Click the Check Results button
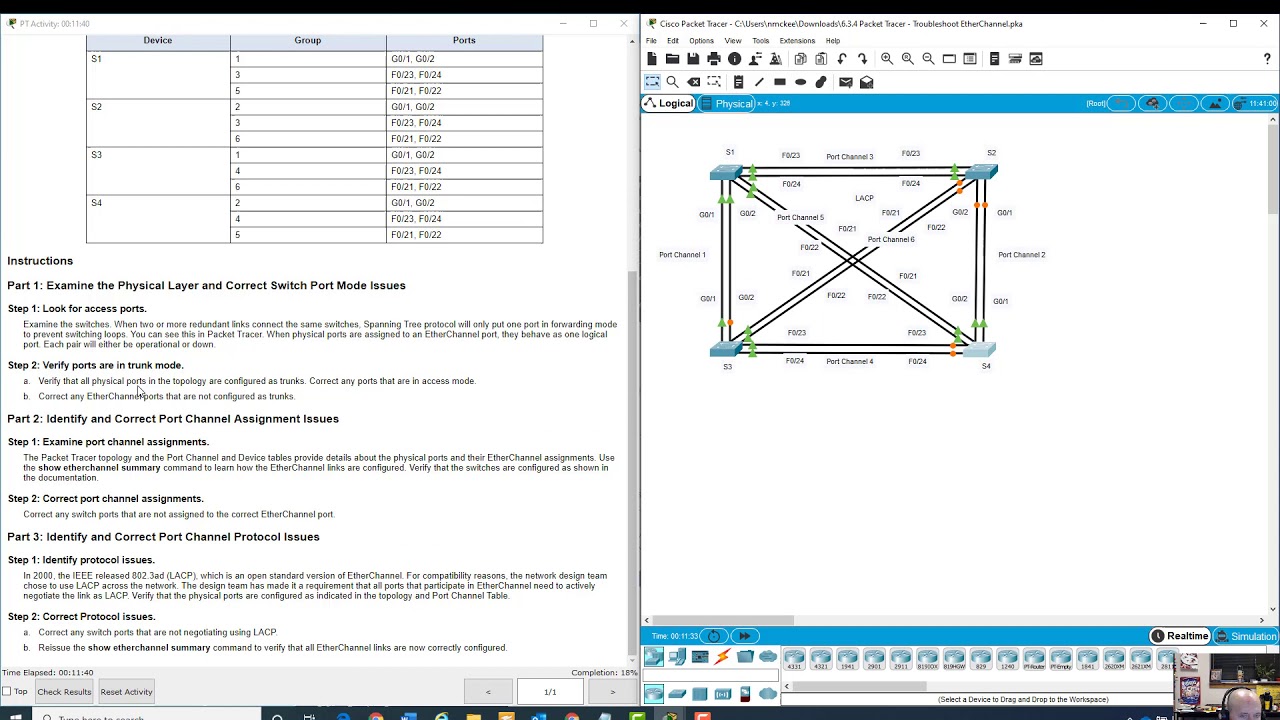 (64, 692)
